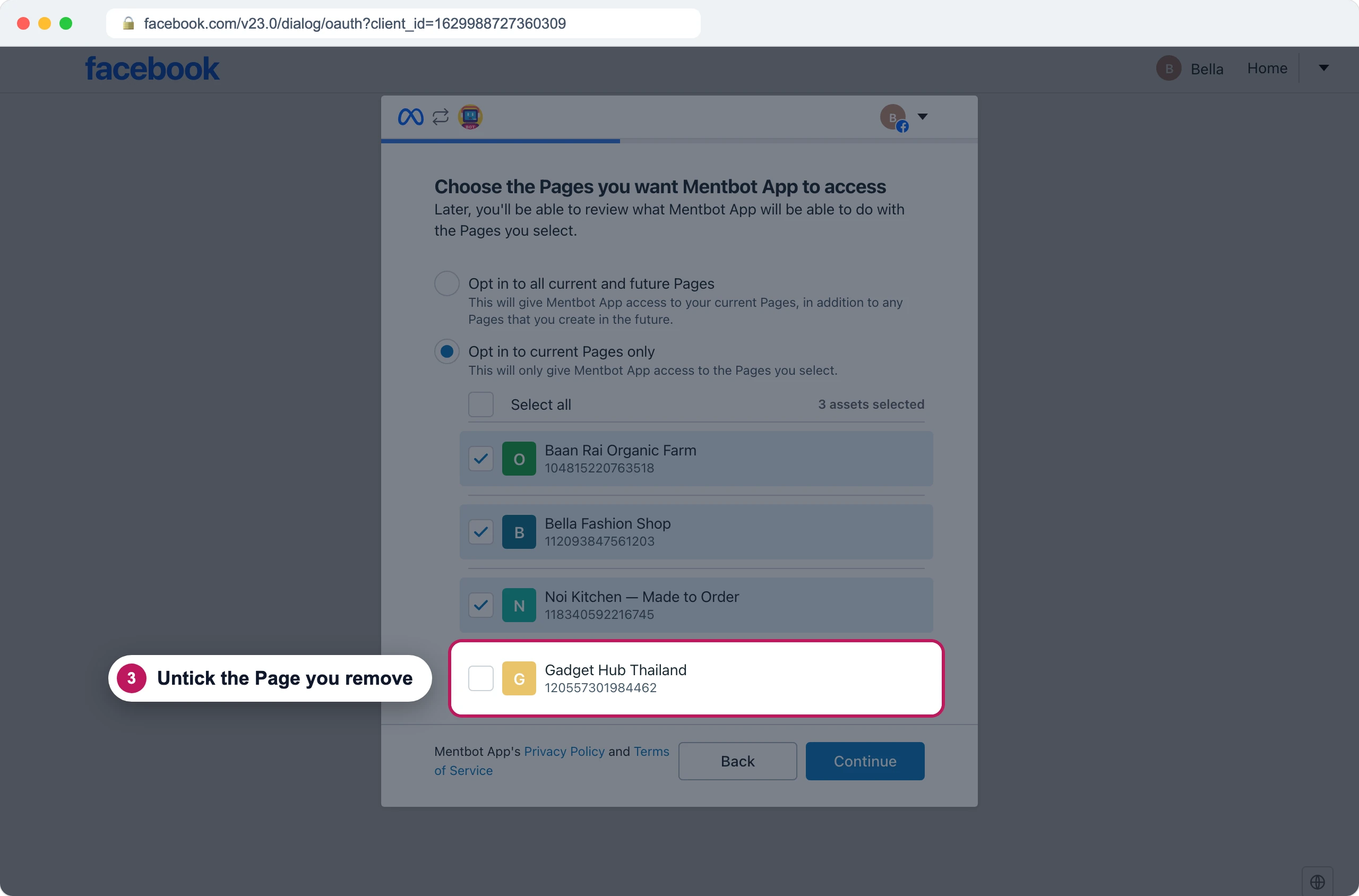Click the globe icon in the bottom corner
1359x896 pixels.
(1317, 882)
